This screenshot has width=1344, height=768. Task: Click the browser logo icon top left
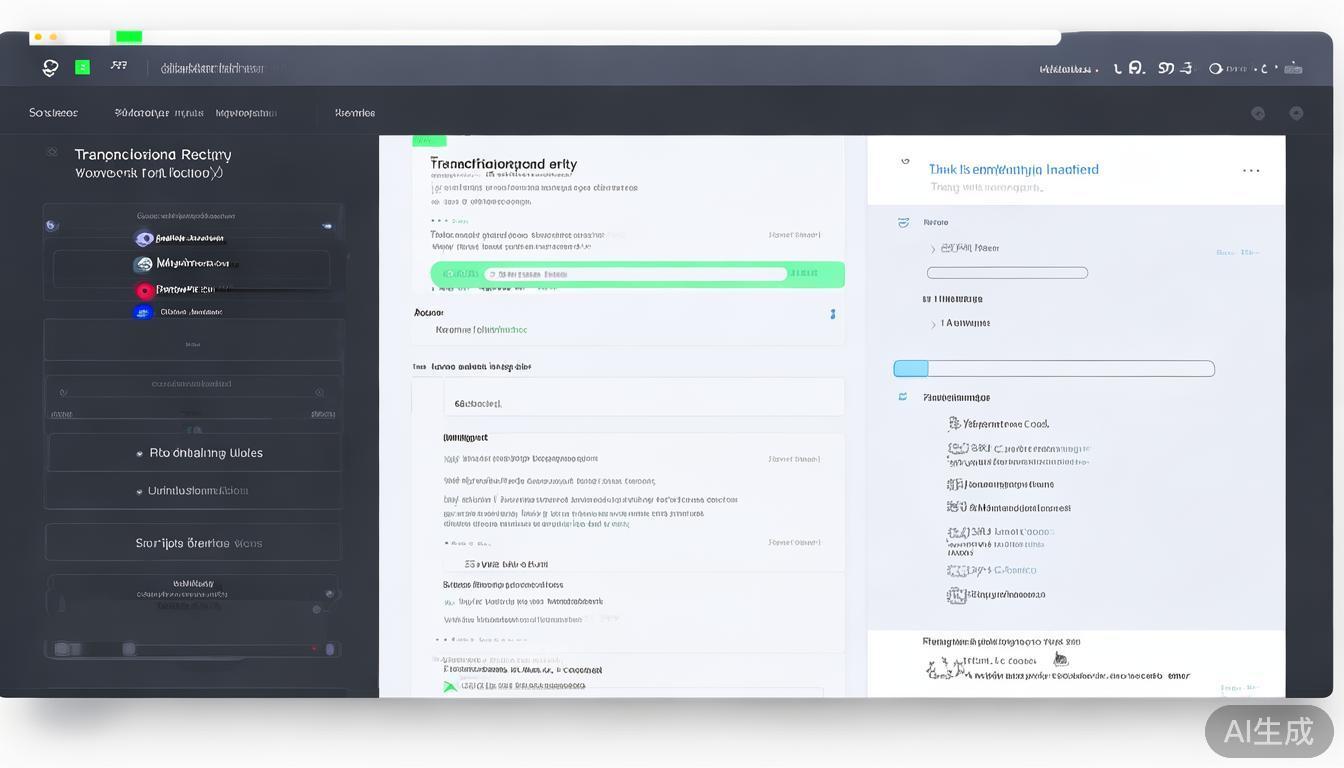point(49,67)
